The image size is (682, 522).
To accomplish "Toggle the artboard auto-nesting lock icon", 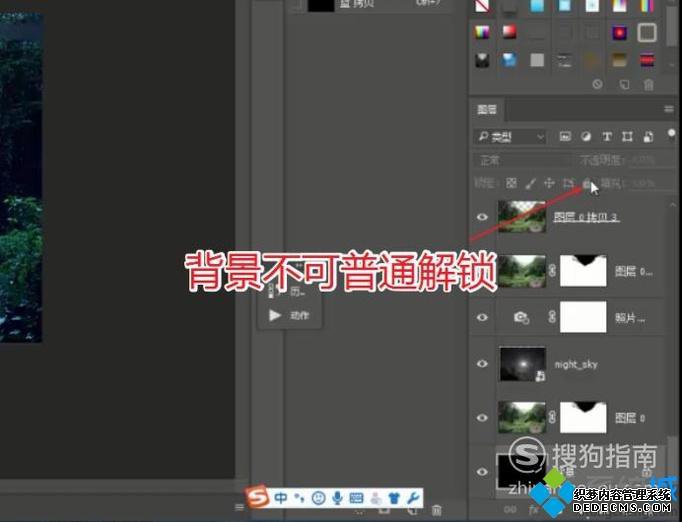I will tap(568, 184).
